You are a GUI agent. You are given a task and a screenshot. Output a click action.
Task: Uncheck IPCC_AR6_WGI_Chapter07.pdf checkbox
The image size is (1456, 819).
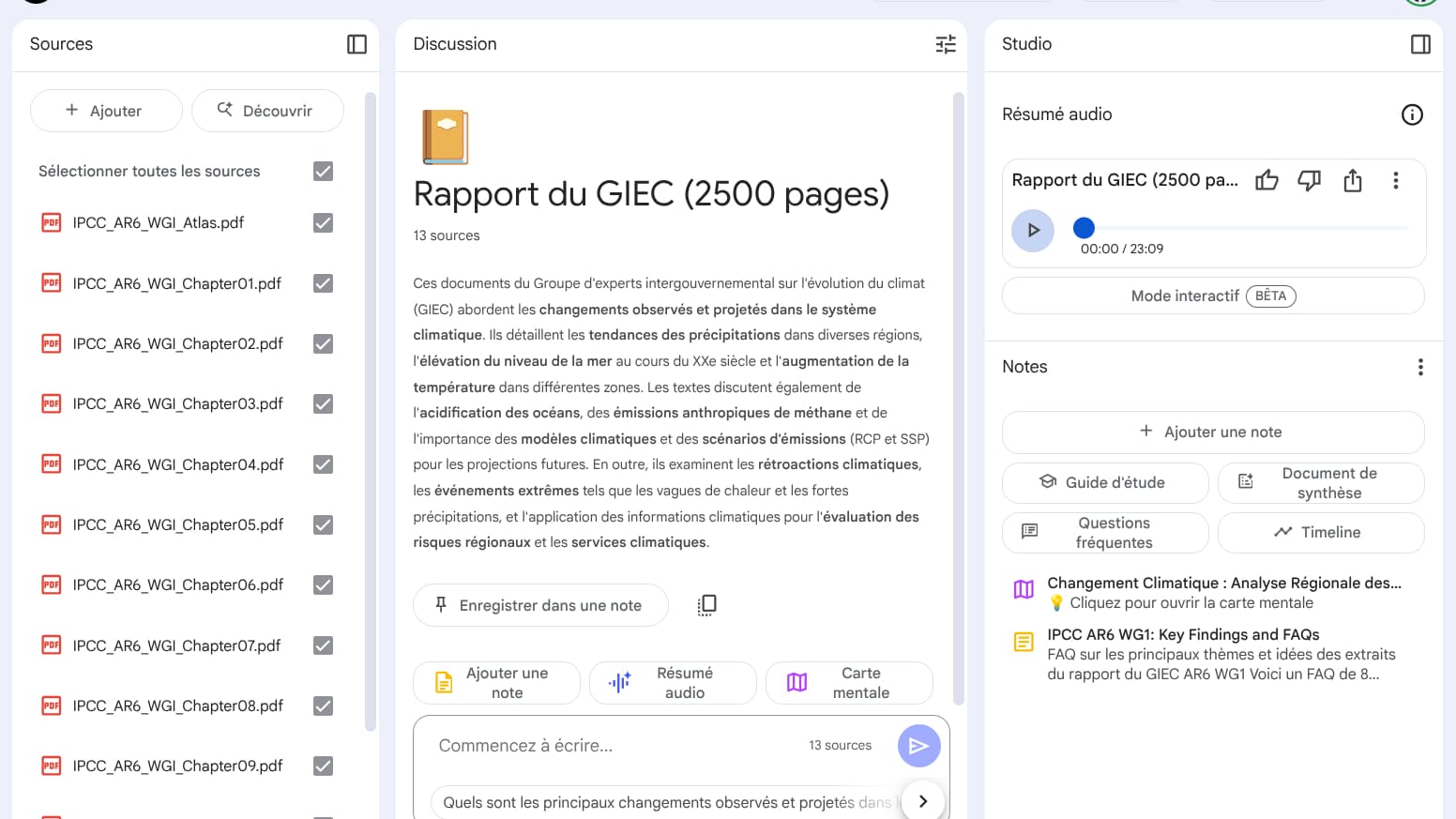323,645
